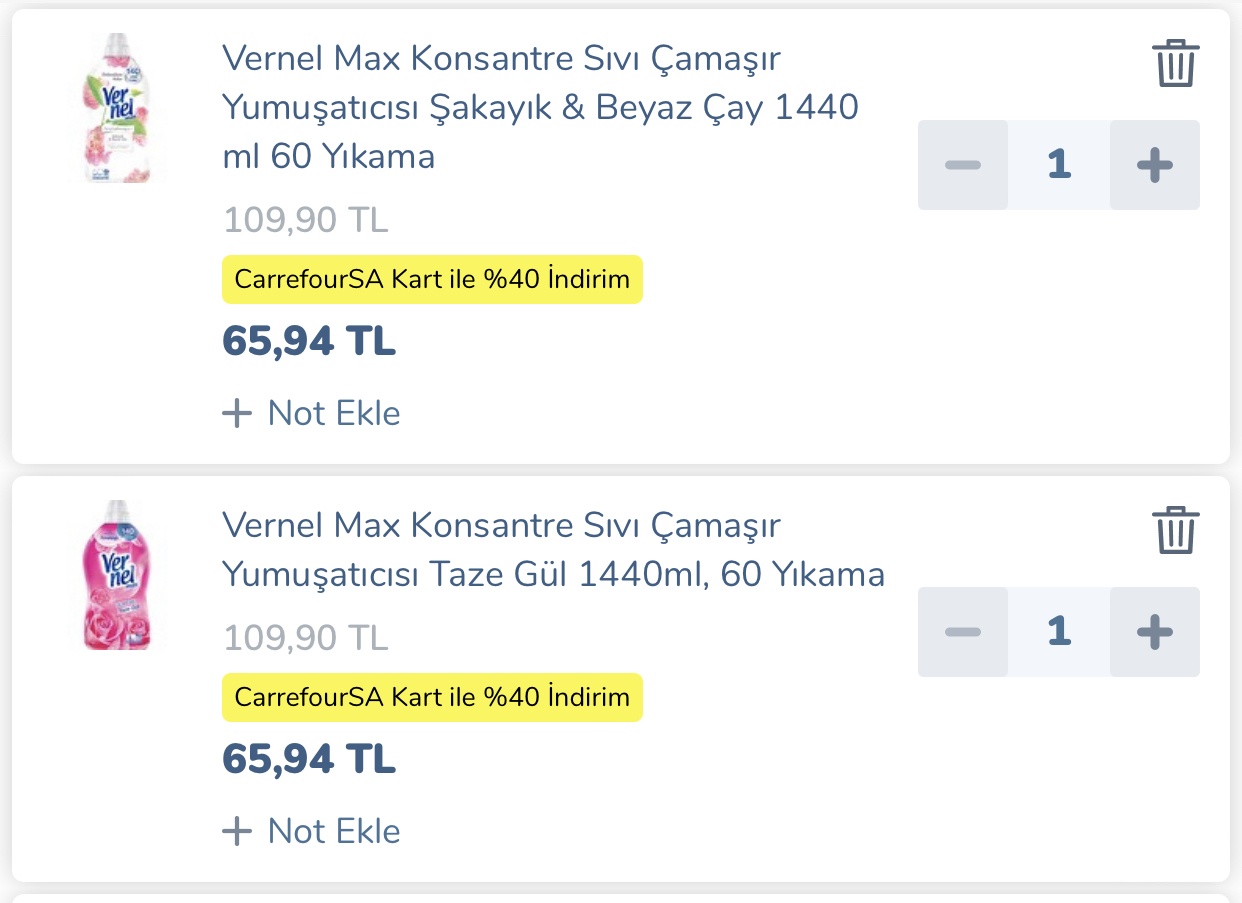Add a note to the Şakayık & Beyaz Çay item
The height and width of the screenshot is (903, 1242).
click(x=311, y=413)
